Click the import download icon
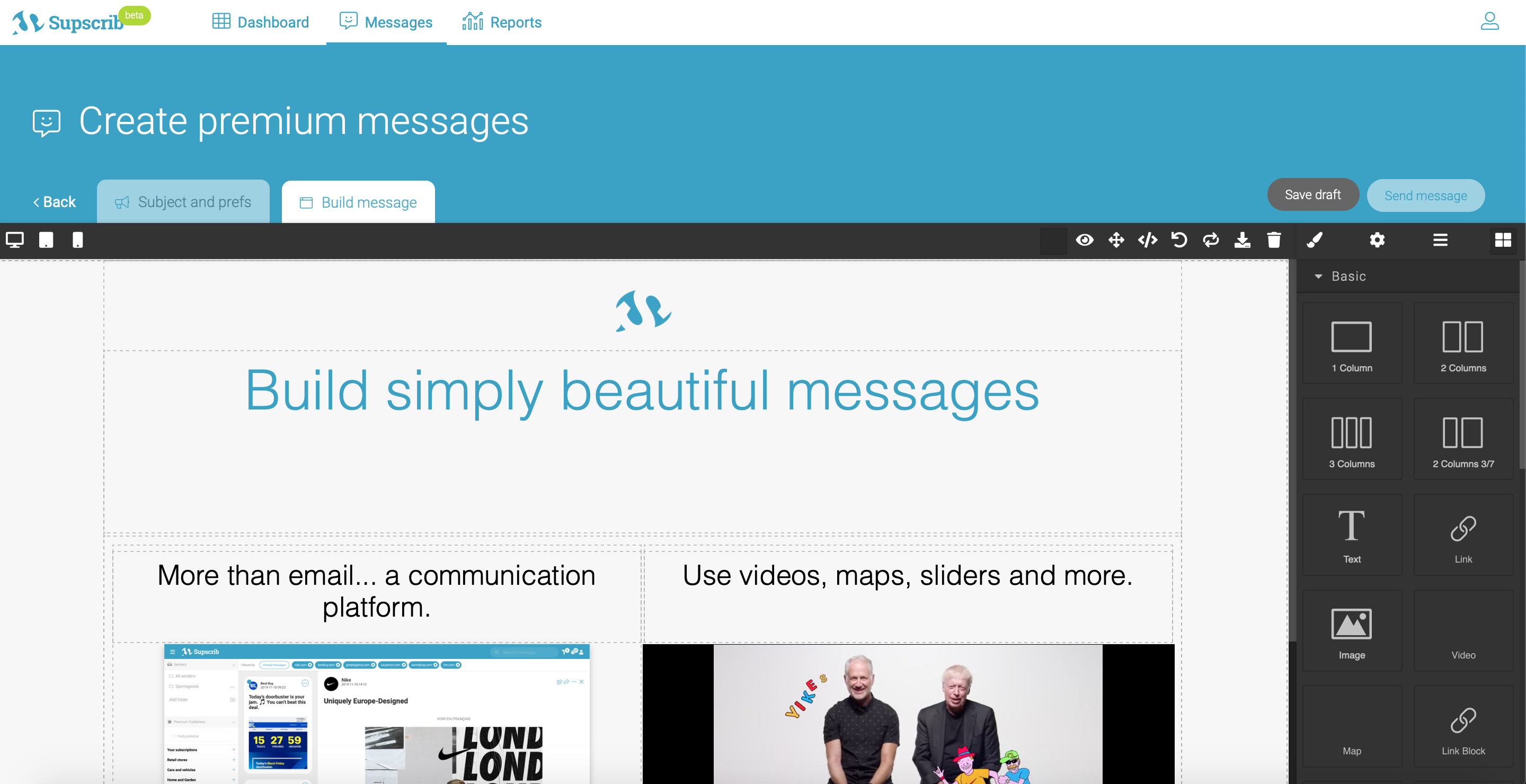This screenshot has height=784, width=1526. click(x=1242, y=240)
